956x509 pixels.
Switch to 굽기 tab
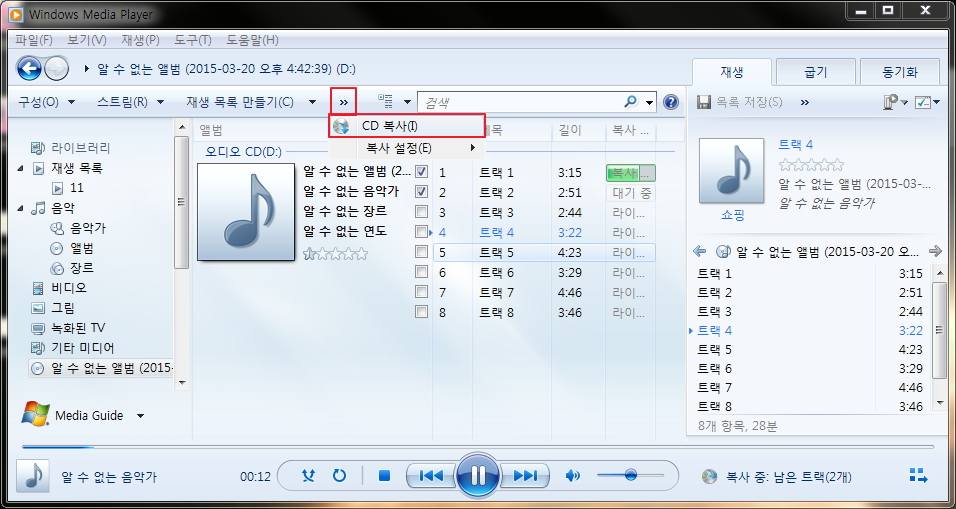816,72
